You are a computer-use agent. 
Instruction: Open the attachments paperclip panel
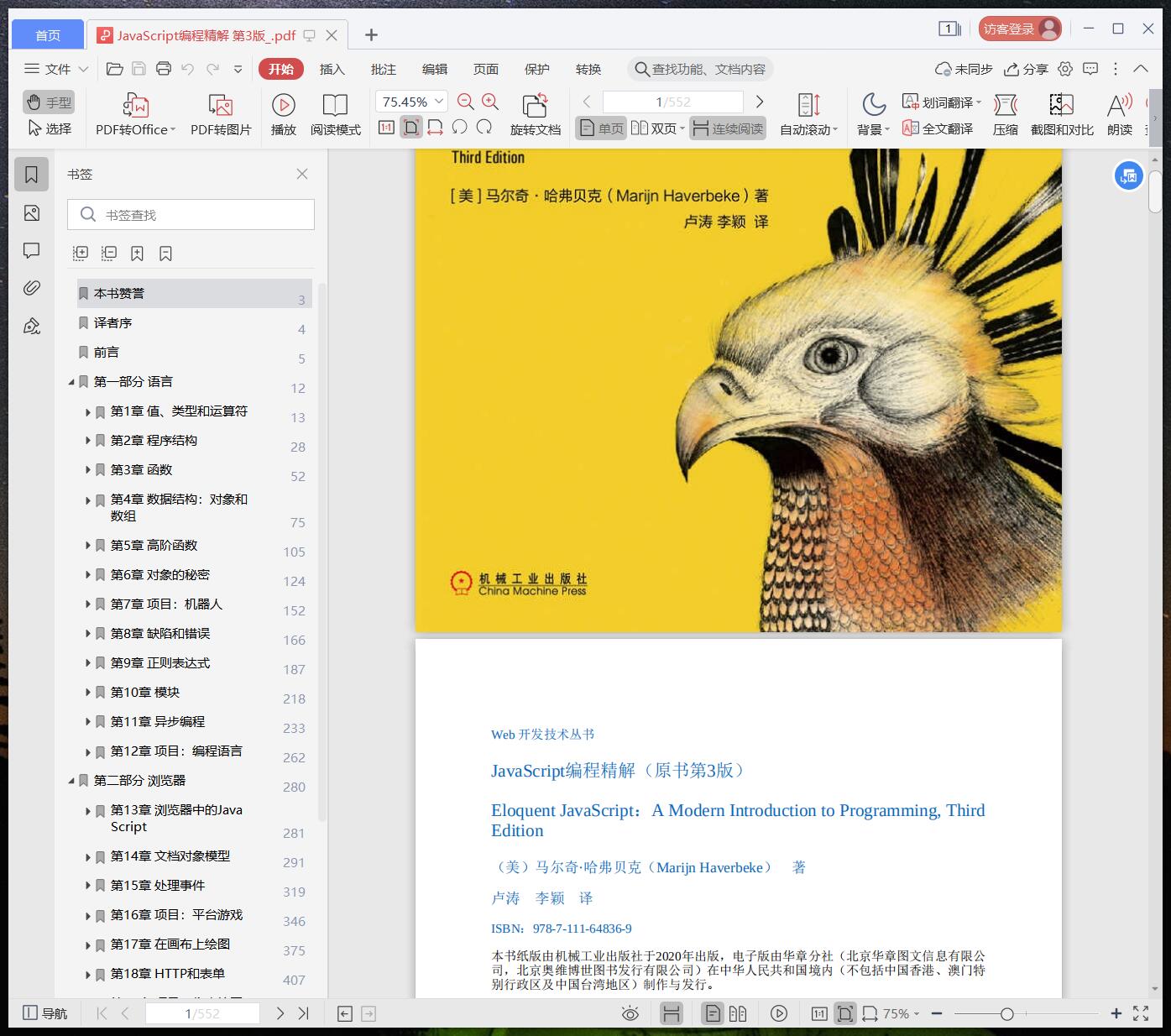point(32,288)
